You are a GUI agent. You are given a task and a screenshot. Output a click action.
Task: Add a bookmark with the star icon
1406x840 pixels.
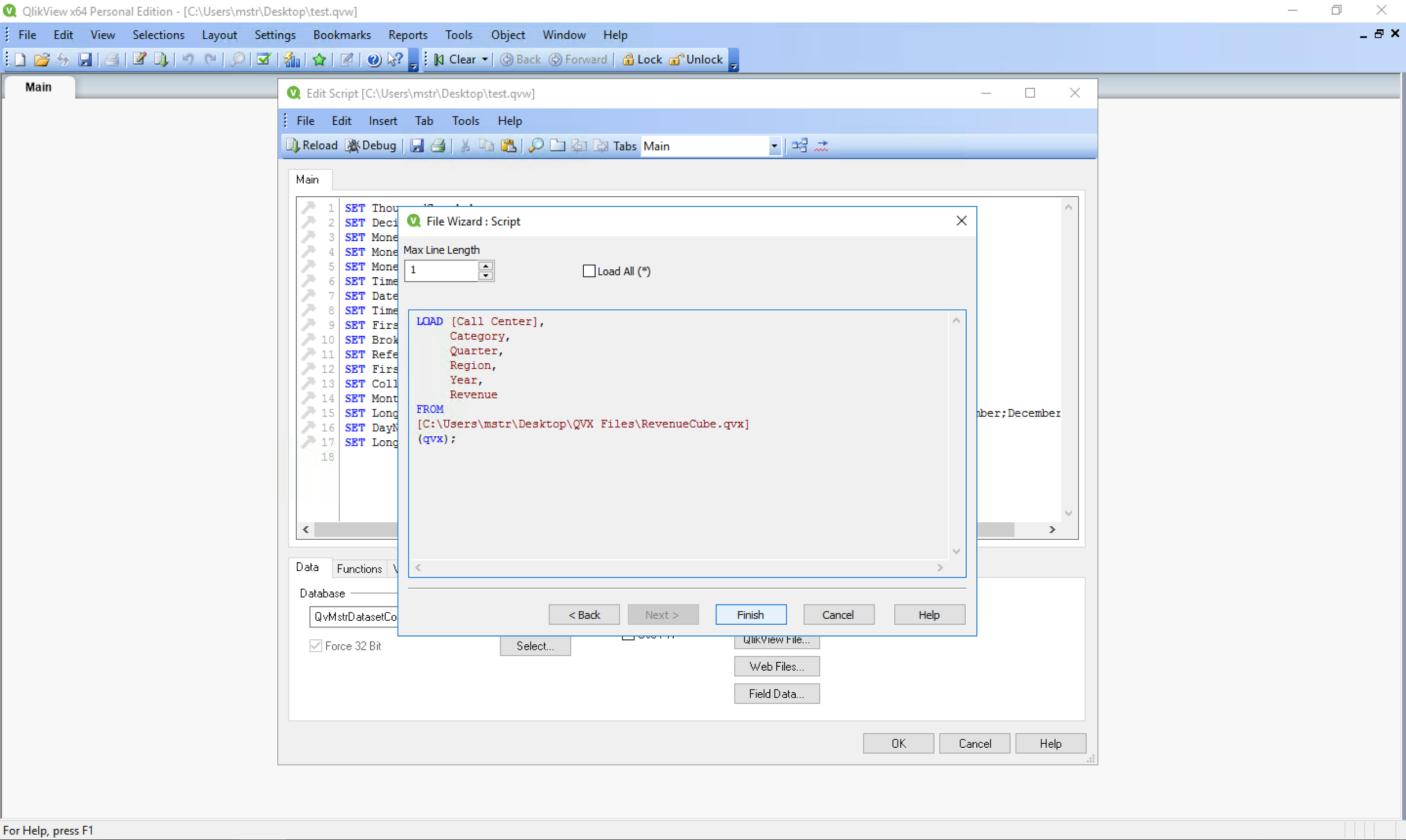(x=319, y=59)
